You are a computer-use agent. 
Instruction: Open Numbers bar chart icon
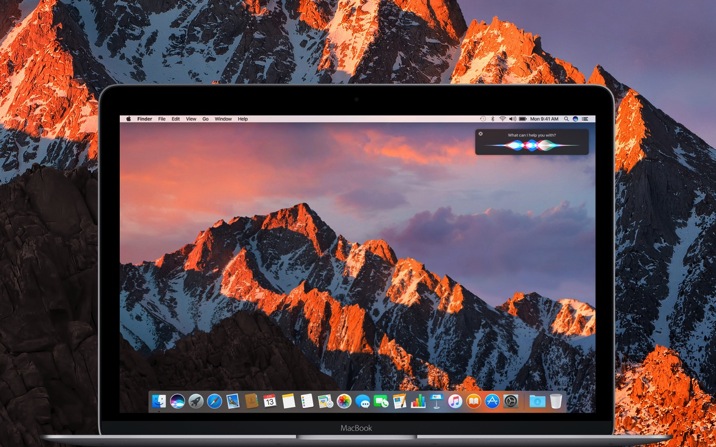[x=418, y=401]
